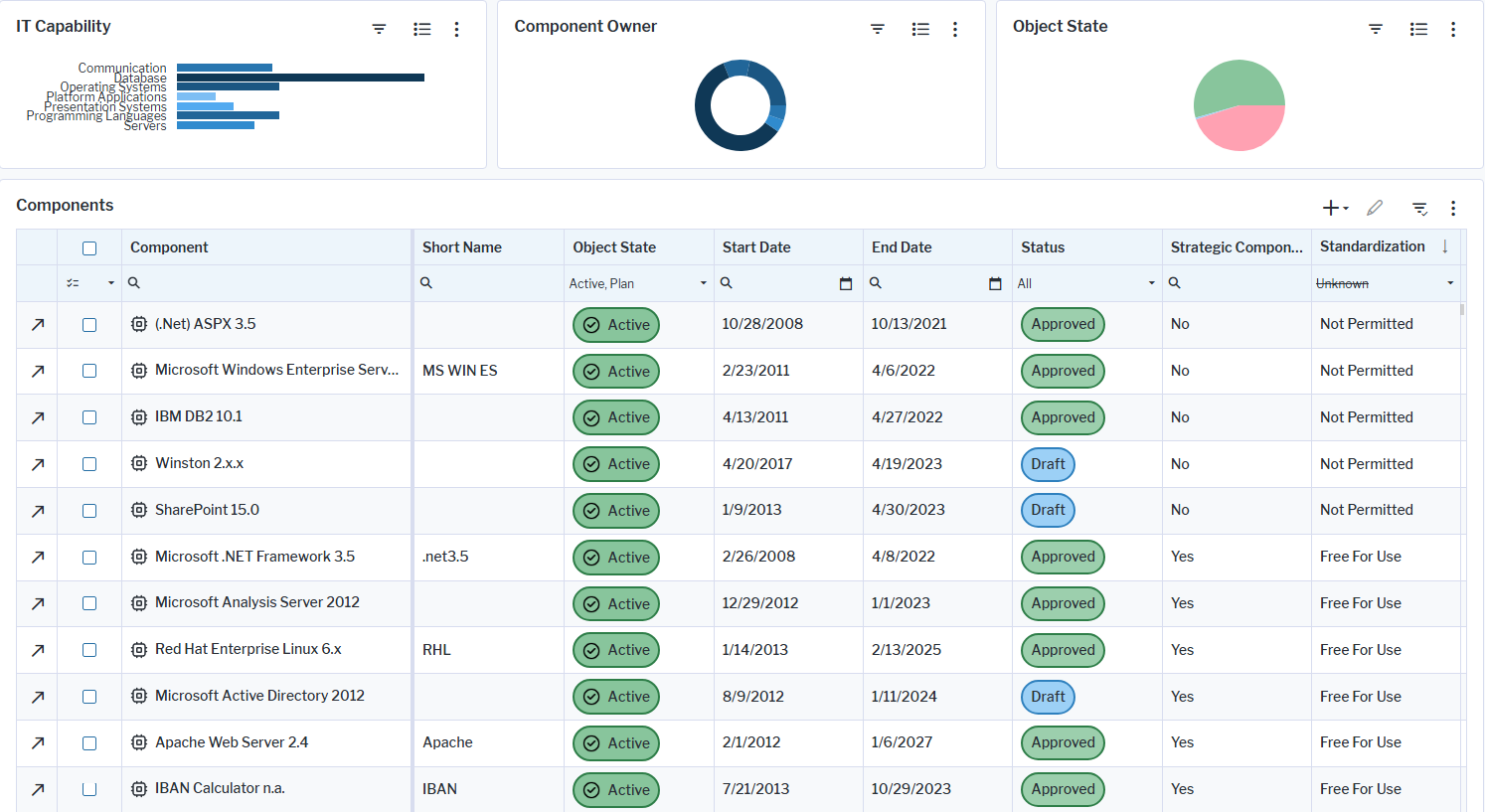The width and height of the screenshot is (1485, 812).
Task: Click the add component plus icon
Action: point(1330,208)
